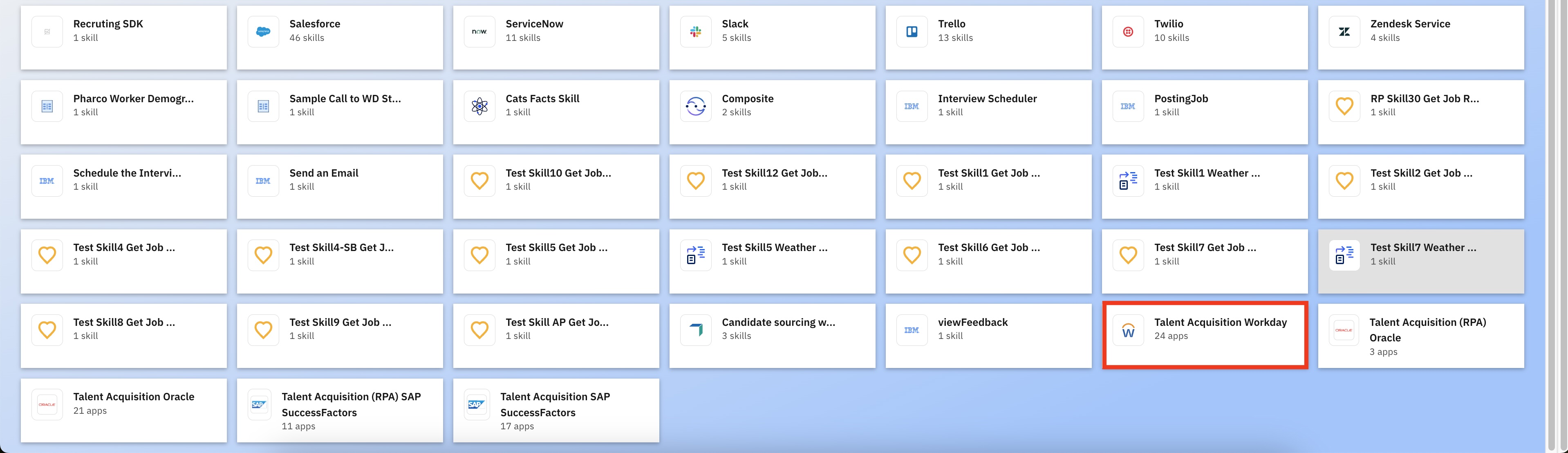Click the Trello board icon
The image size is (1568, 453).
(911, 31)
